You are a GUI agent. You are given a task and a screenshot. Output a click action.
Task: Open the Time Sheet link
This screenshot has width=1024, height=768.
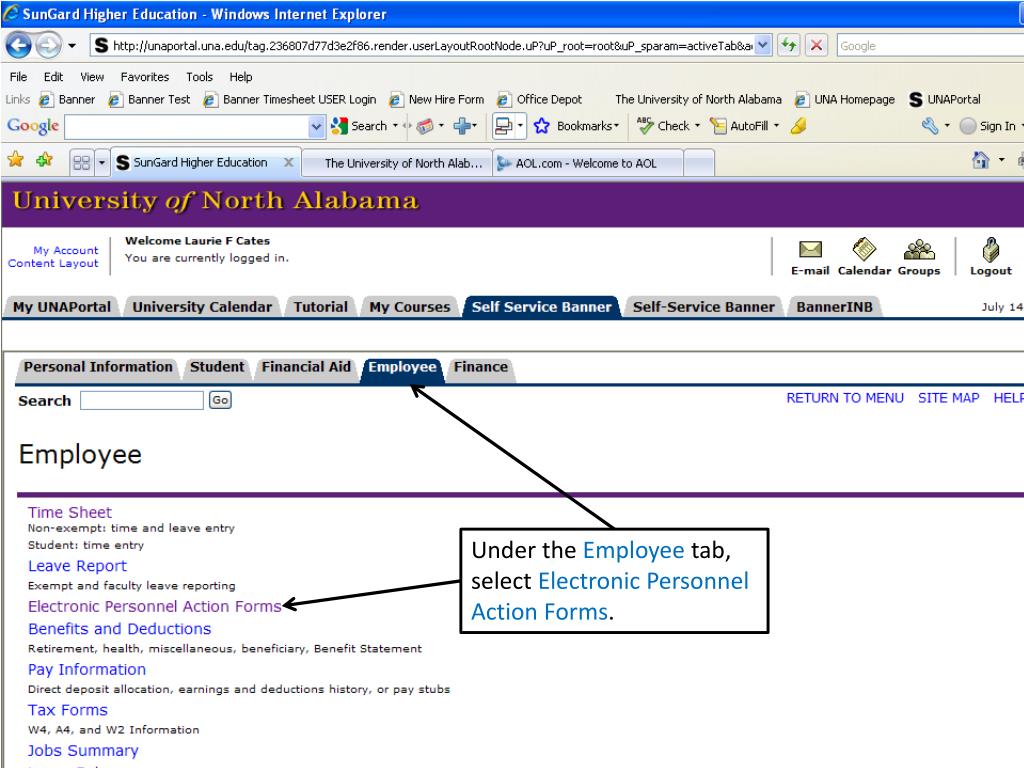[69, 513]
